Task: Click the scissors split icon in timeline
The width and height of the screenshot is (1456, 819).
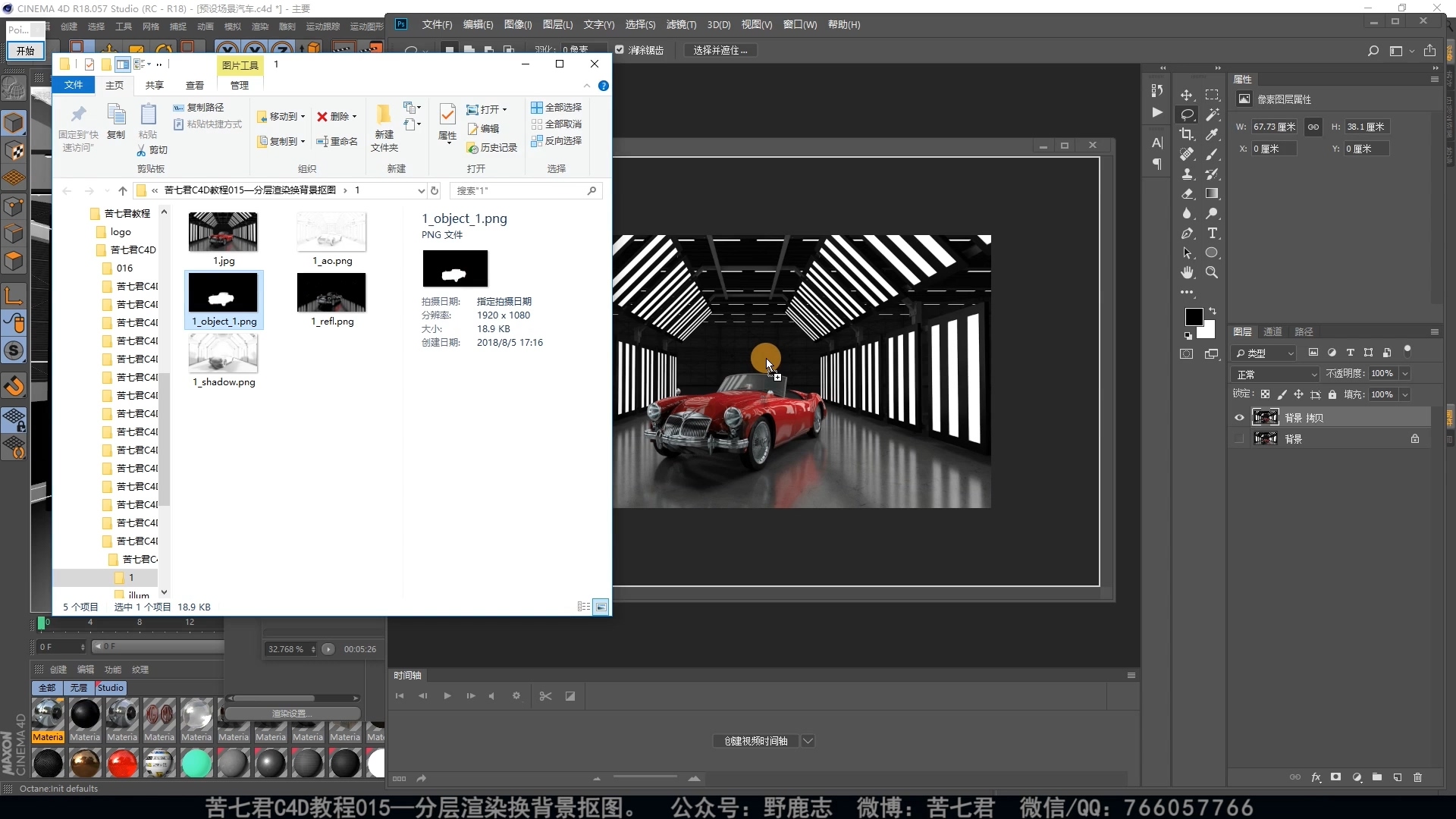Action: [545, 696]
